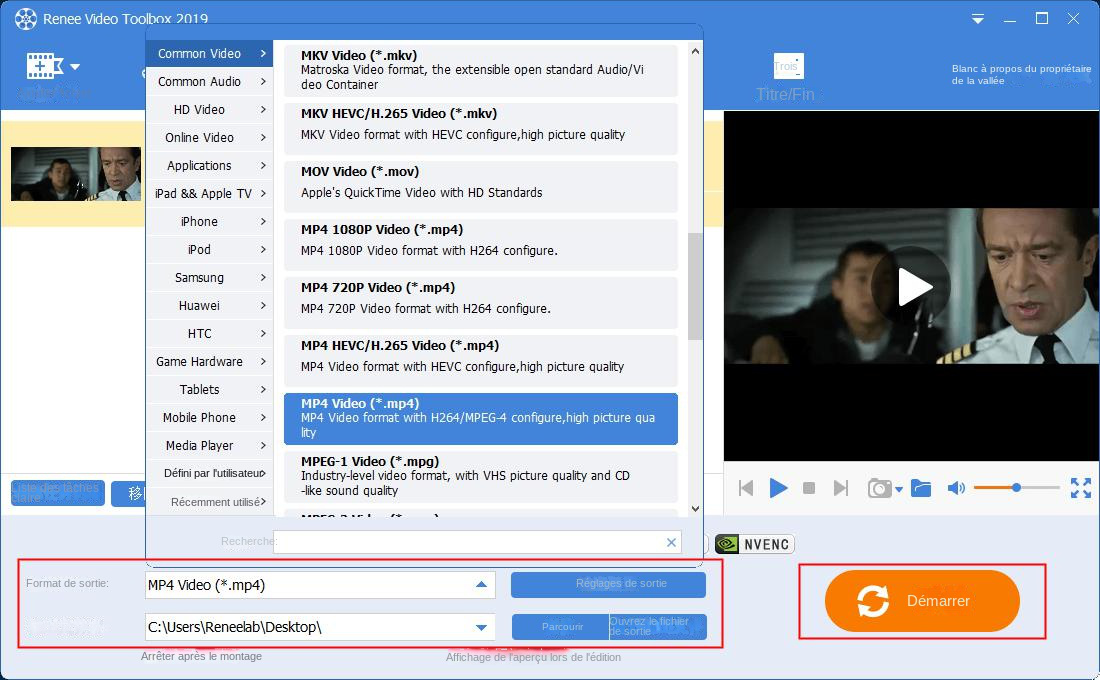The image size is (1100, 680).
Task: Play the video preview
Action: (779, 488)
